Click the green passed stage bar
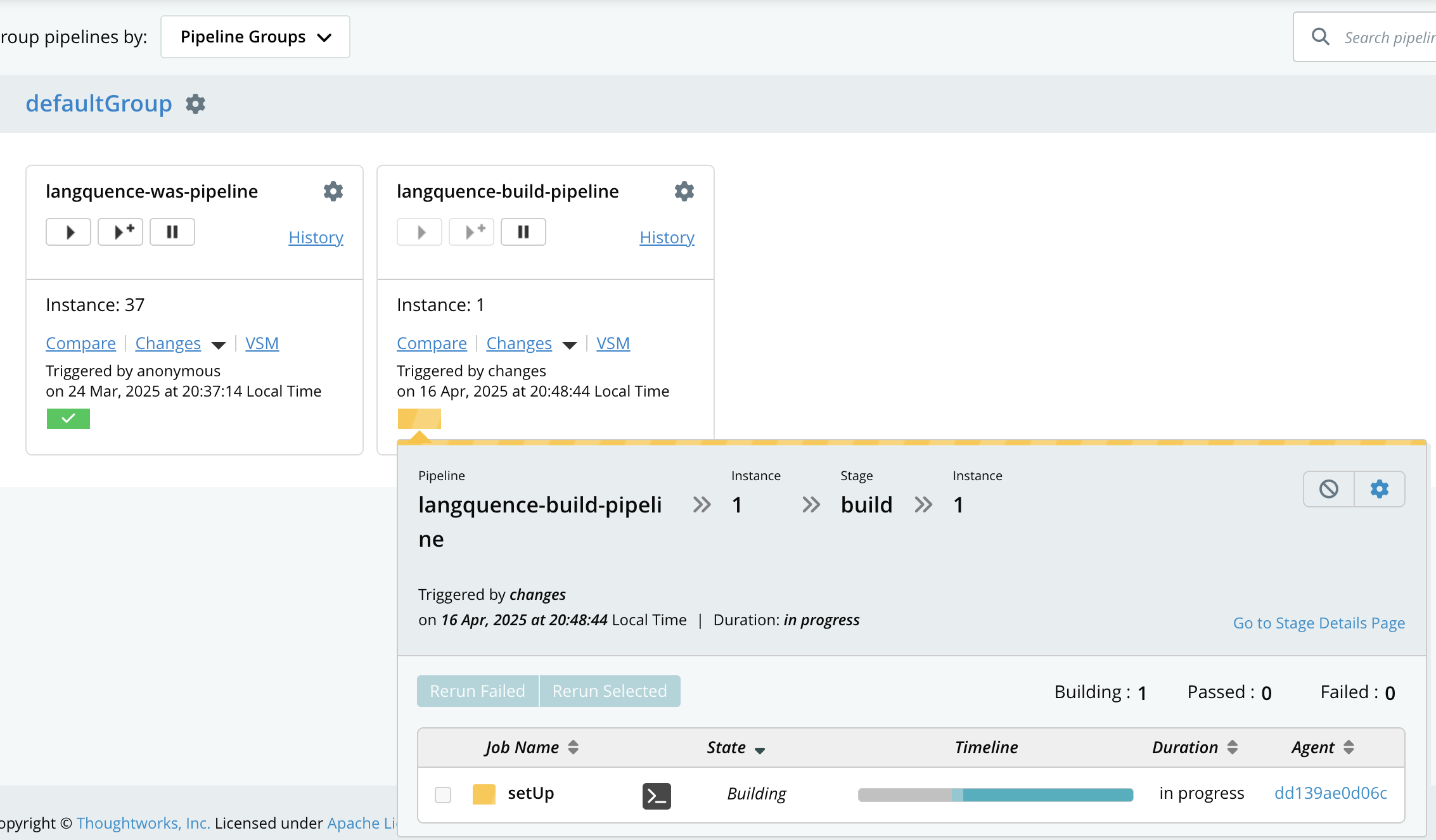Screen dimensions: 1436x840 (x=68, y=419)
